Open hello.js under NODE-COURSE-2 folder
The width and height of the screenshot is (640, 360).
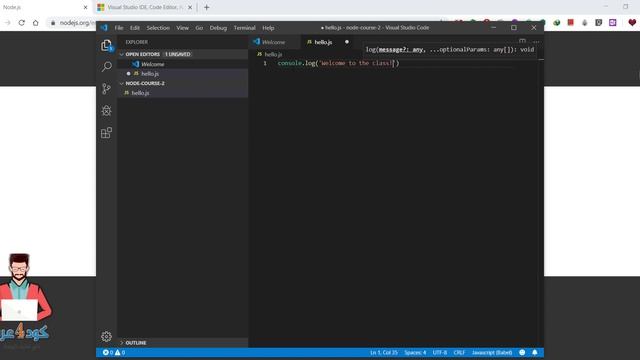pos(183,93)
